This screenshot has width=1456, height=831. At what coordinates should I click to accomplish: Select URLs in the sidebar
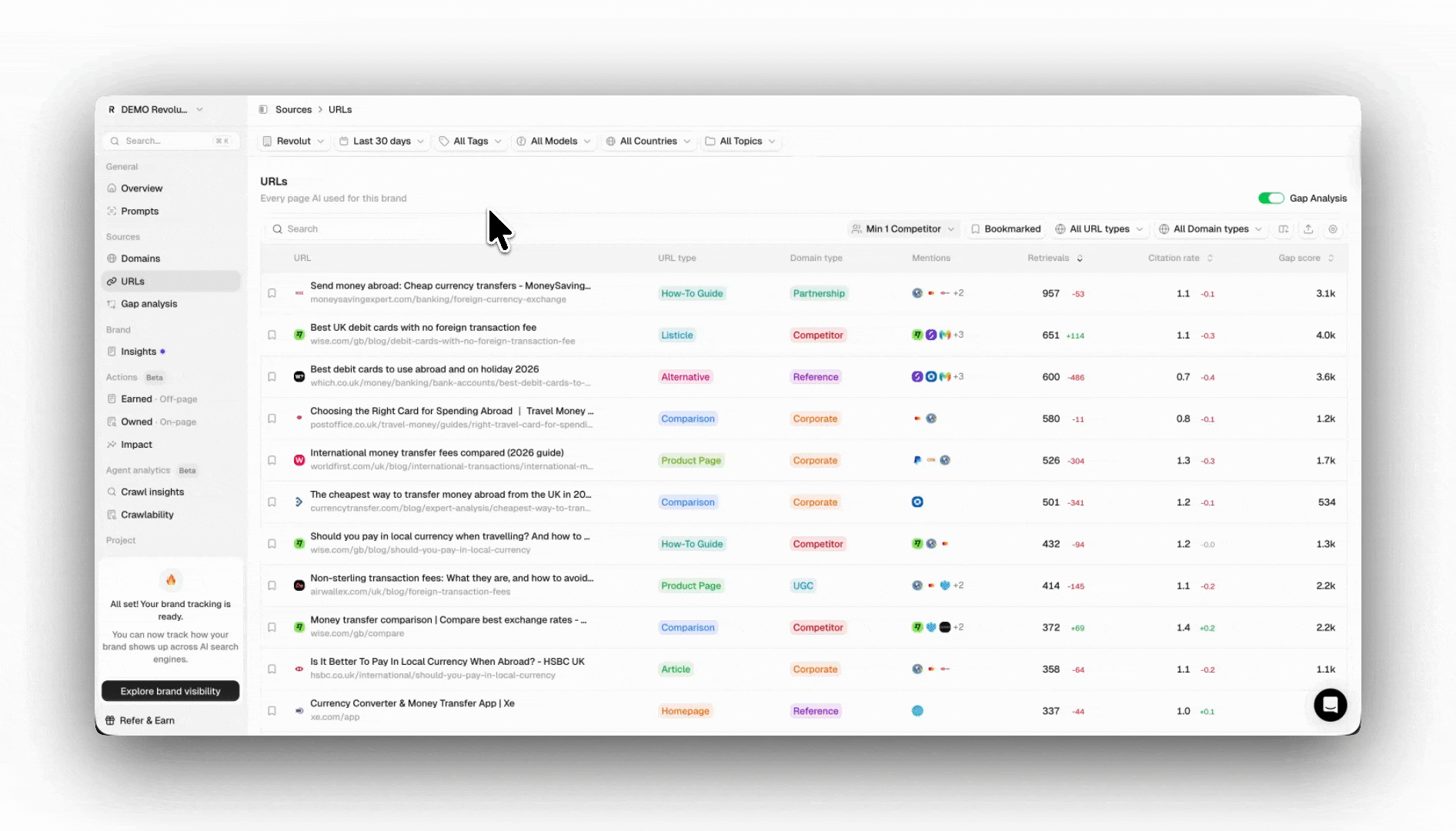point(171,282)
